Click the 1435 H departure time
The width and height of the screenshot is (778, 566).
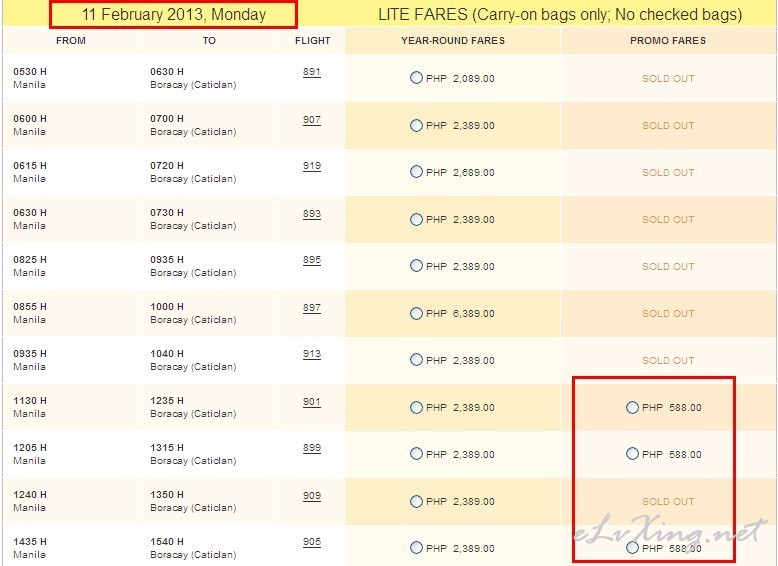coord(30,541)
